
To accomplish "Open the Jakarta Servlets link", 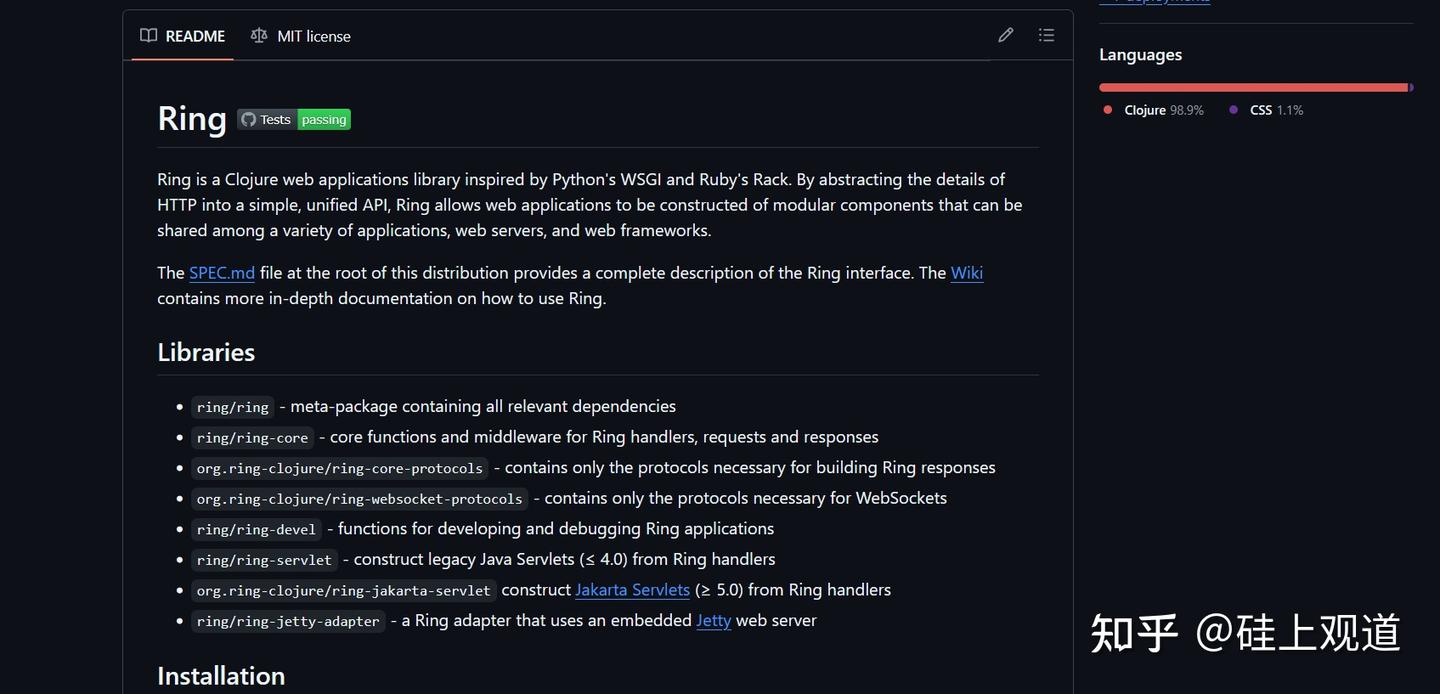I will [x=630, y=588].
